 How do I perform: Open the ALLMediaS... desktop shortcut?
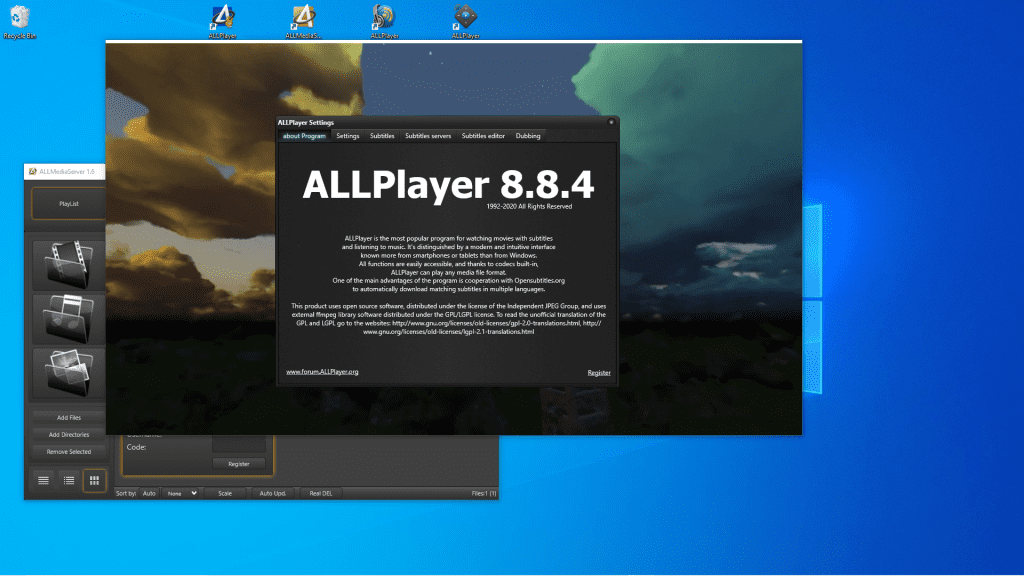(x=303, y=22)
